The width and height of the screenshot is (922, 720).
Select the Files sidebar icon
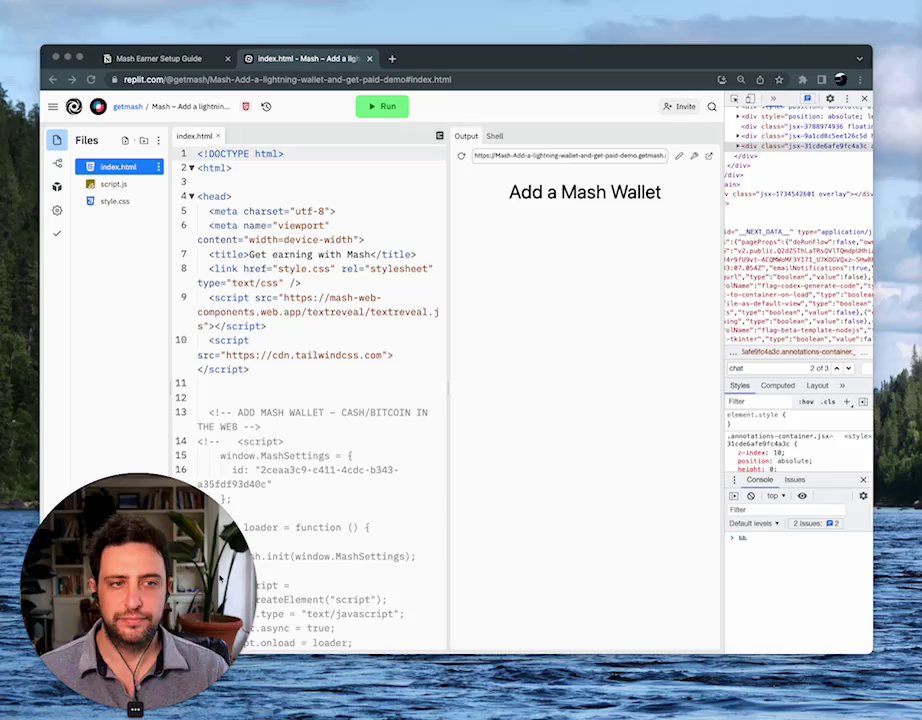[57, 140]
